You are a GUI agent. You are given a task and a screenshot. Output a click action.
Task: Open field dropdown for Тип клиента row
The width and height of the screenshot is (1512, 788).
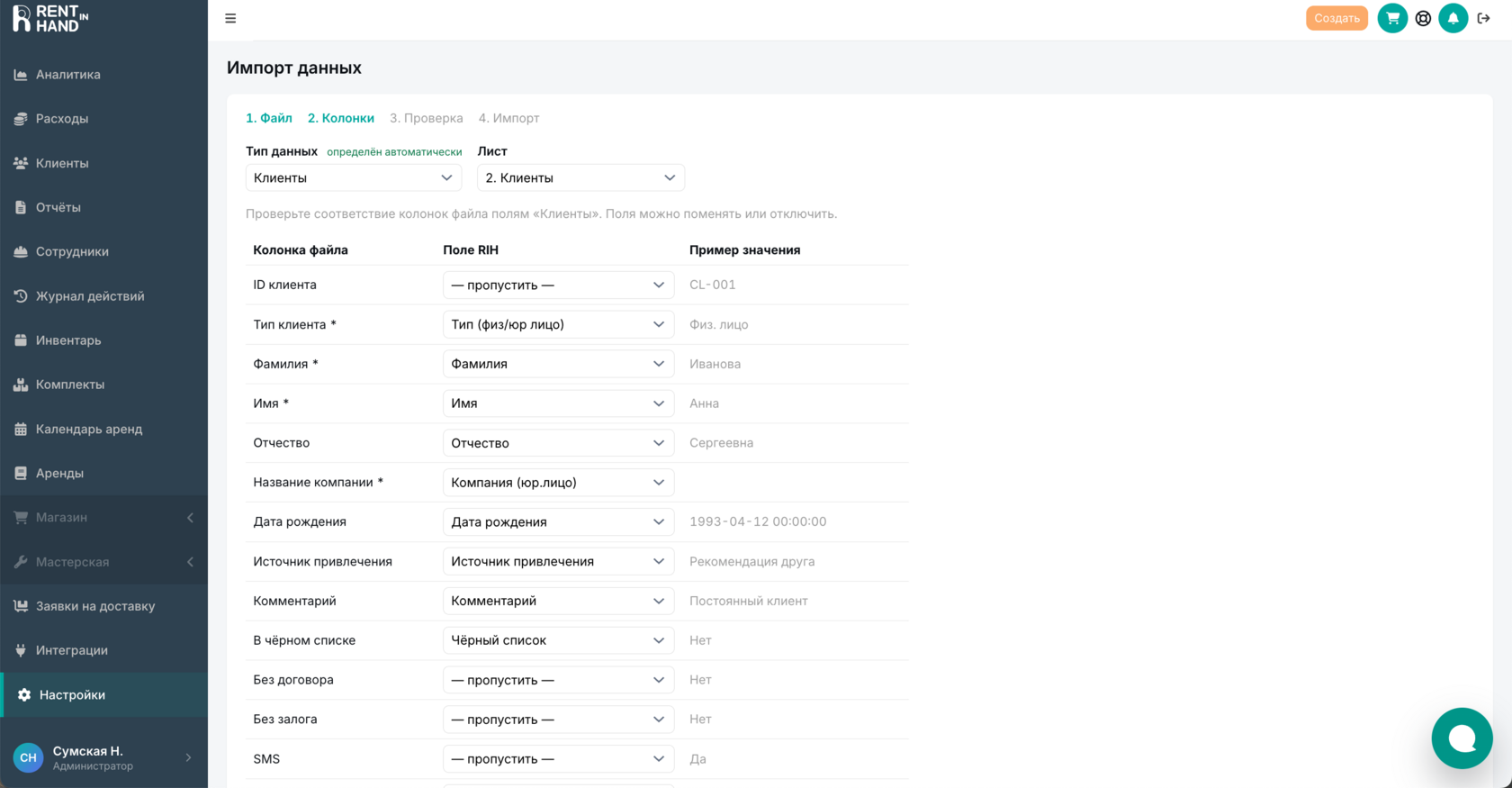558,324
